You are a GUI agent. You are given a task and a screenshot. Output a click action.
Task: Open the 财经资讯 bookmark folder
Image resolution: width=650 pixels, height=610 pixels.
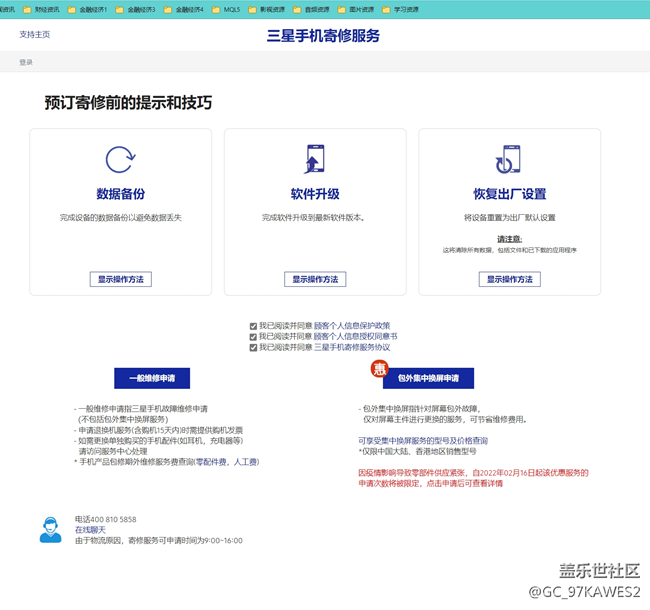41,9
